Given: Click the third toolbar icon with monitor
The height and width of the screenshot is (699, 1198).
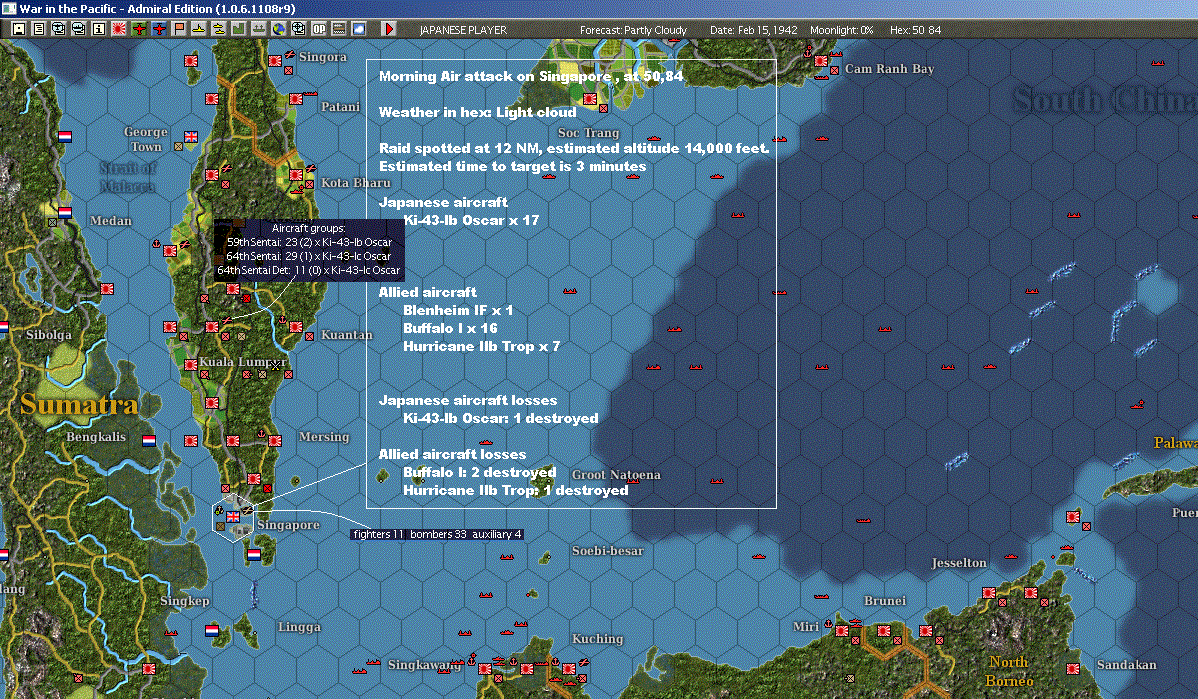Looking at the screenshot, I should click(x=58, y=29).
